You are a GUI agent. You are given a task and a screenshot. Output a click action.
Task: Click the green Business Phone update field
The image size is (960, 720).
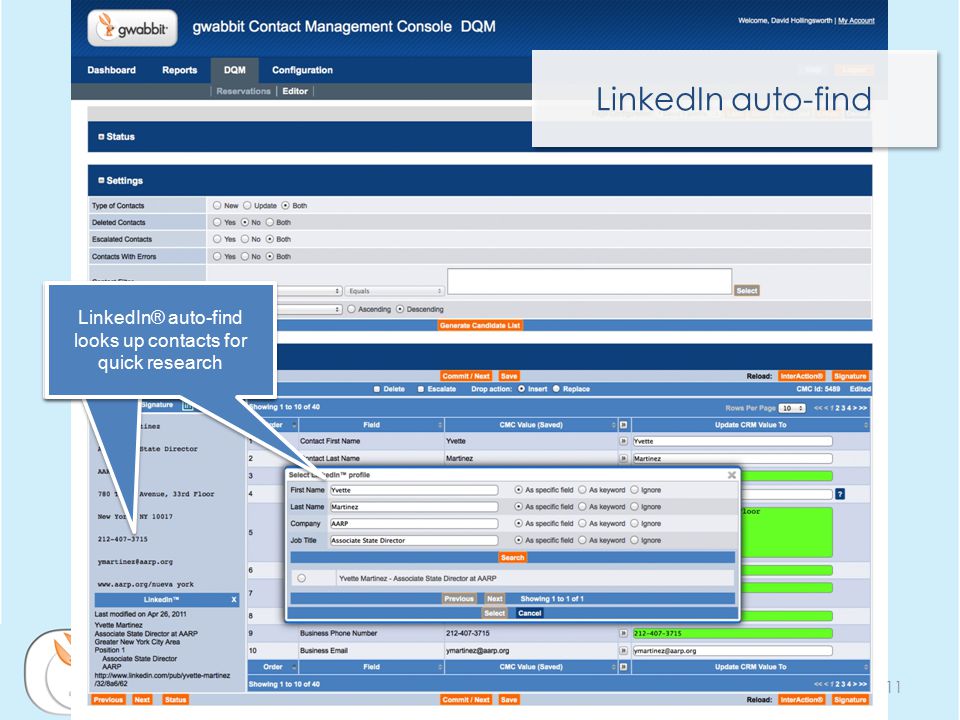point(732,633)
